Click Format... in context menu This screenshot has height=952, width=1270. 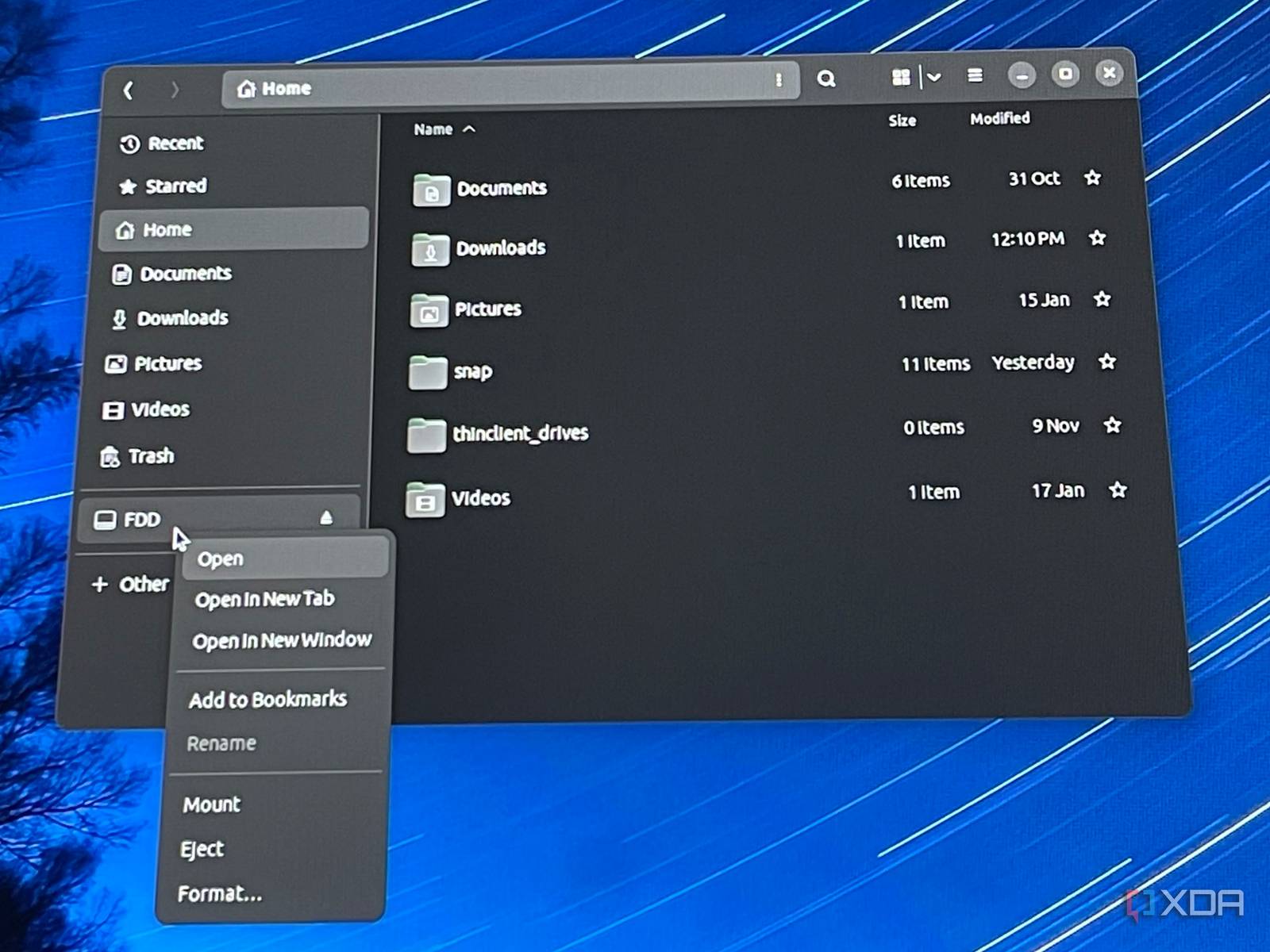[220, 894]
